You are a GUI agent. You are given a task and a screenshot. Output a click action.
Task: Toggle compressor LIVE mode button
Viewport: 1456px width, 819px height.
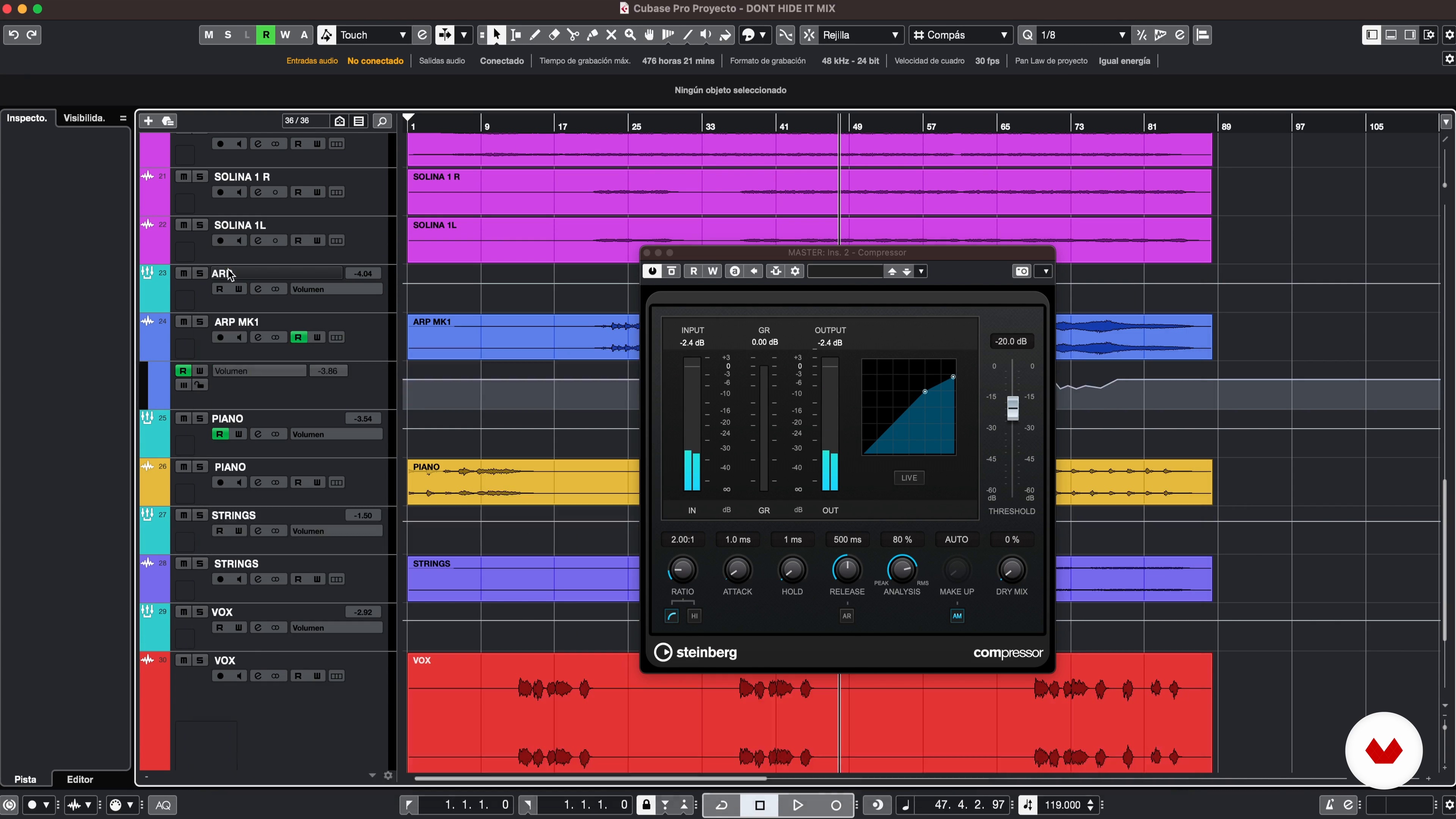click(x=909, y=478)
